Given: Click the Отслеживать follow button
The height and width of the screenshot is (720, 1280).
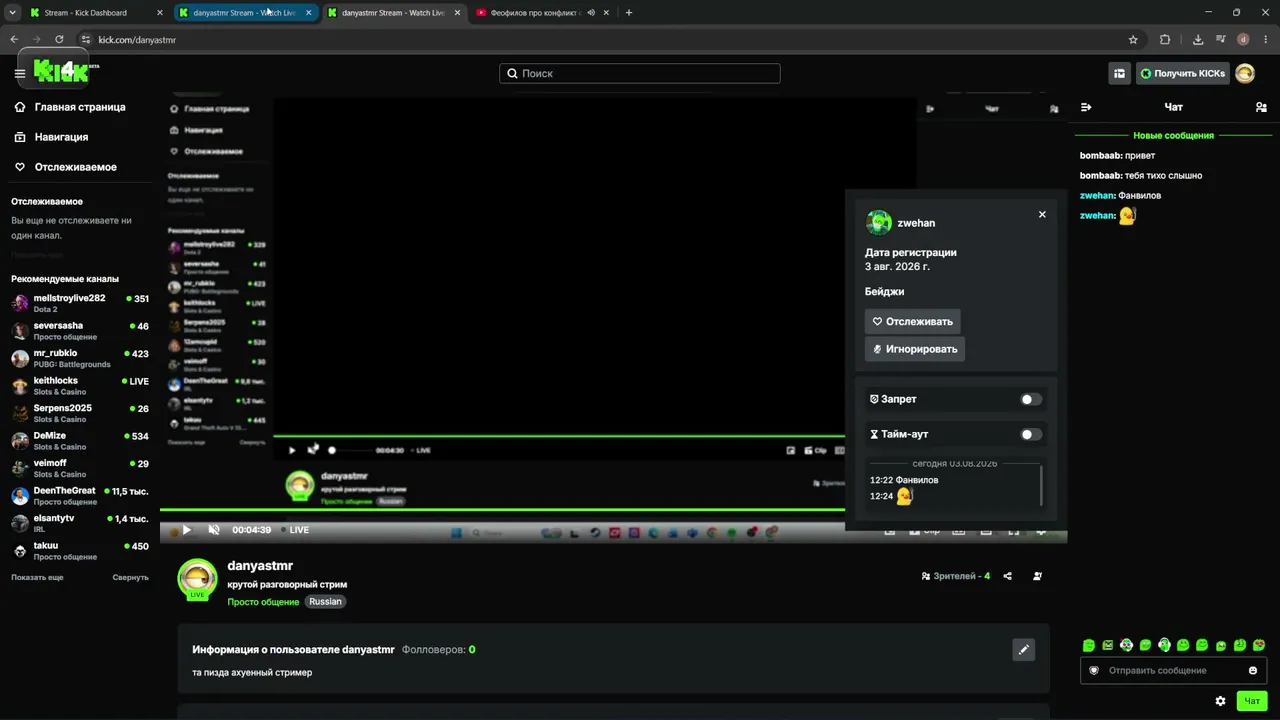Looking at the screenshot, I should pyautogui.click(x=913, y=321).
